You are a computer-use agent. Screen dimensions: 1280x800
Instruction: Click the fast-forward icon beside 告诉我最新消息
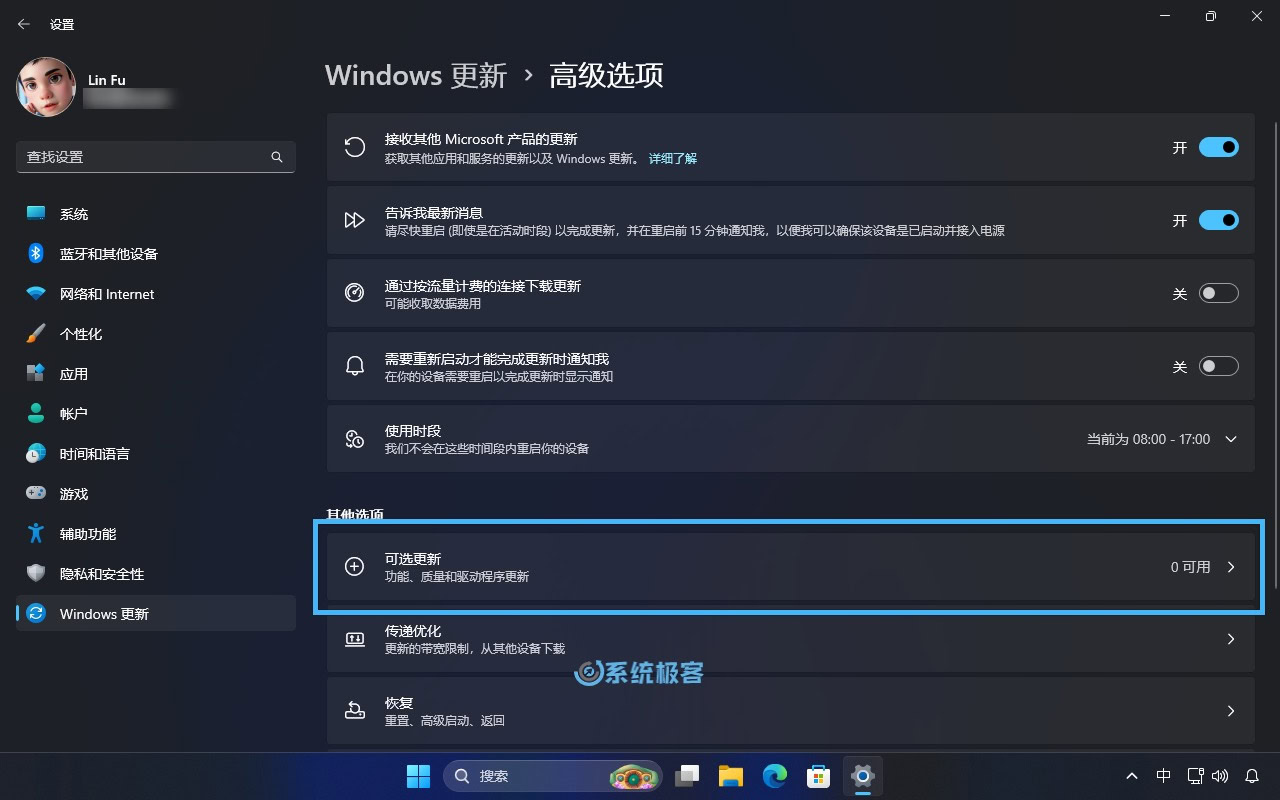pos(354,220)
